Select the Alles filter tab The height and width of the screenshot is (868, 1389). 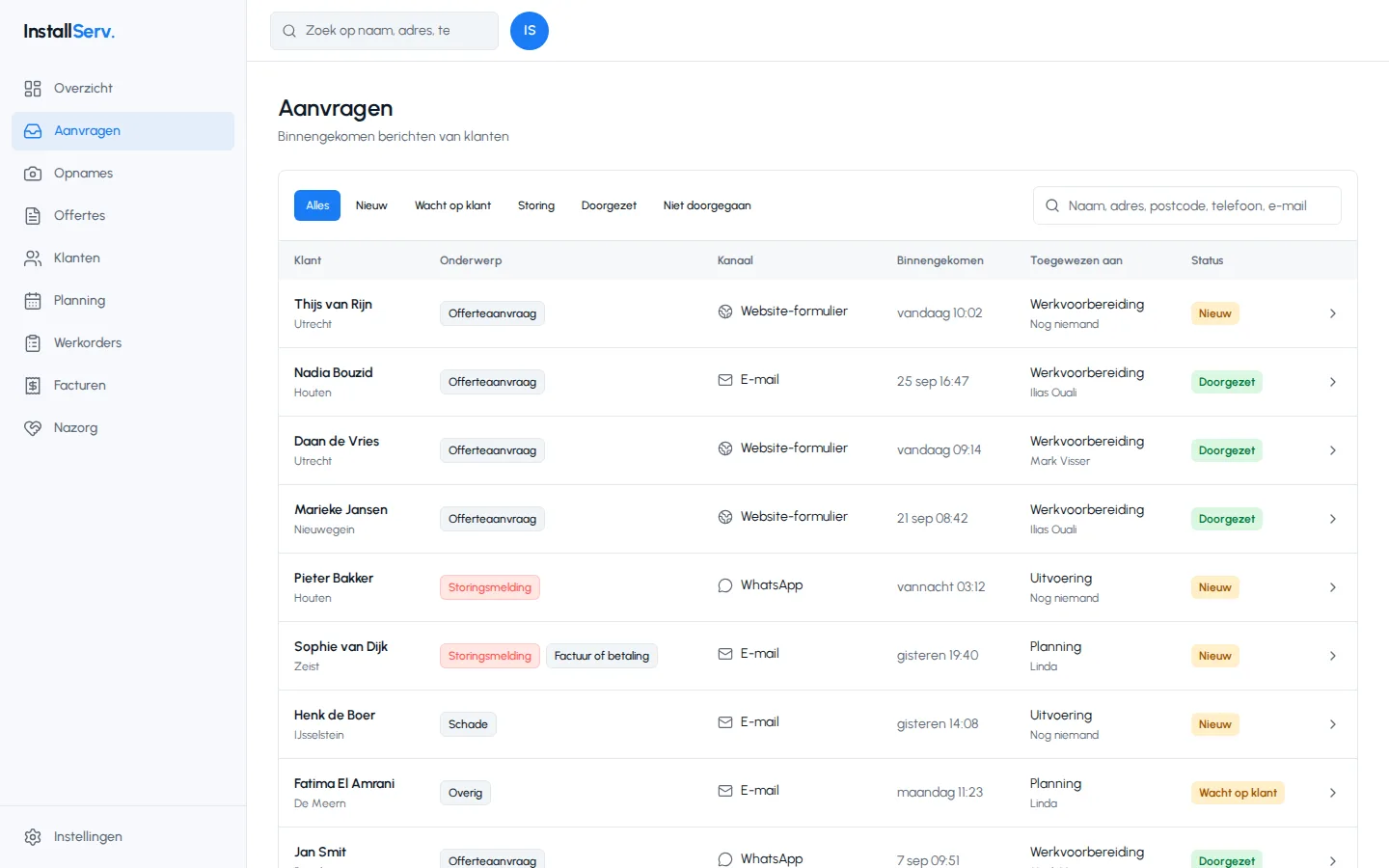317,205
